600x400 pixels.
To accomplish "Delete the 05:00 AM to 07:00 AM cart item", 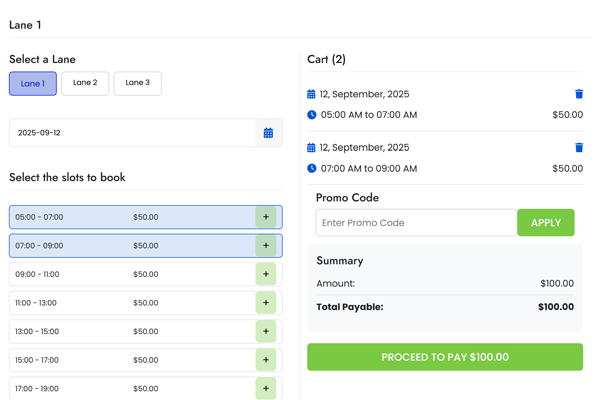I will [x=579, y=94].
